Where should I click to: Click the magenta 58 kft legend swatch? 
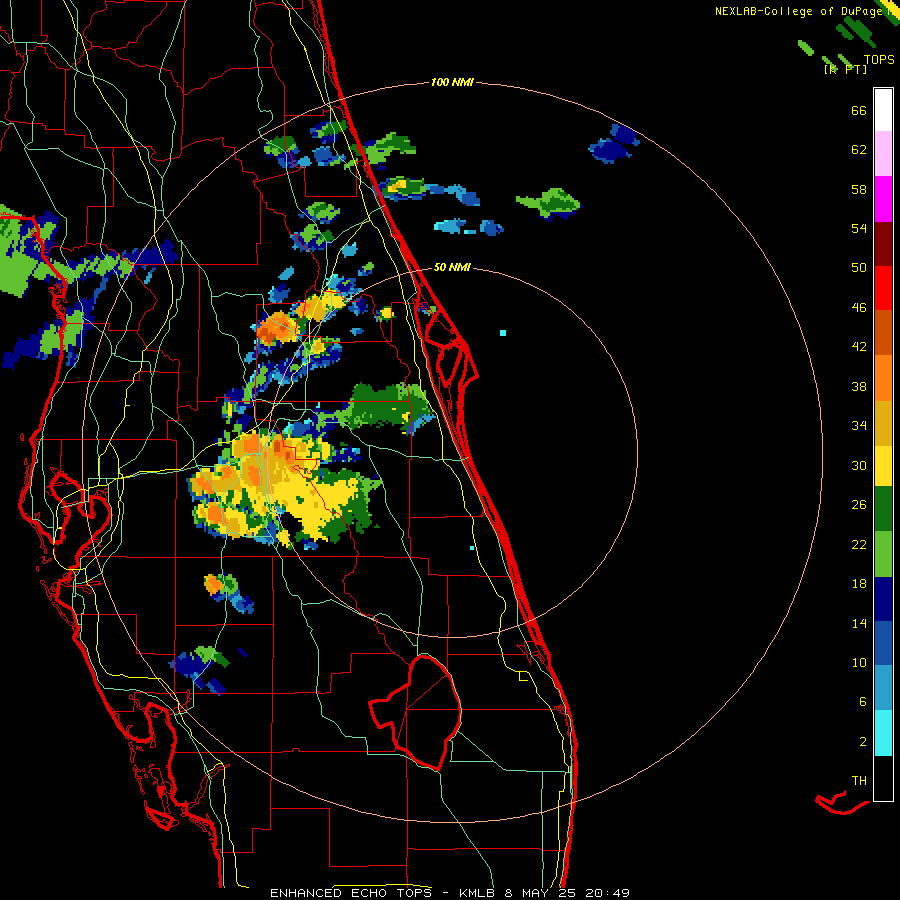pyautogui.click(x=883, y=199)
